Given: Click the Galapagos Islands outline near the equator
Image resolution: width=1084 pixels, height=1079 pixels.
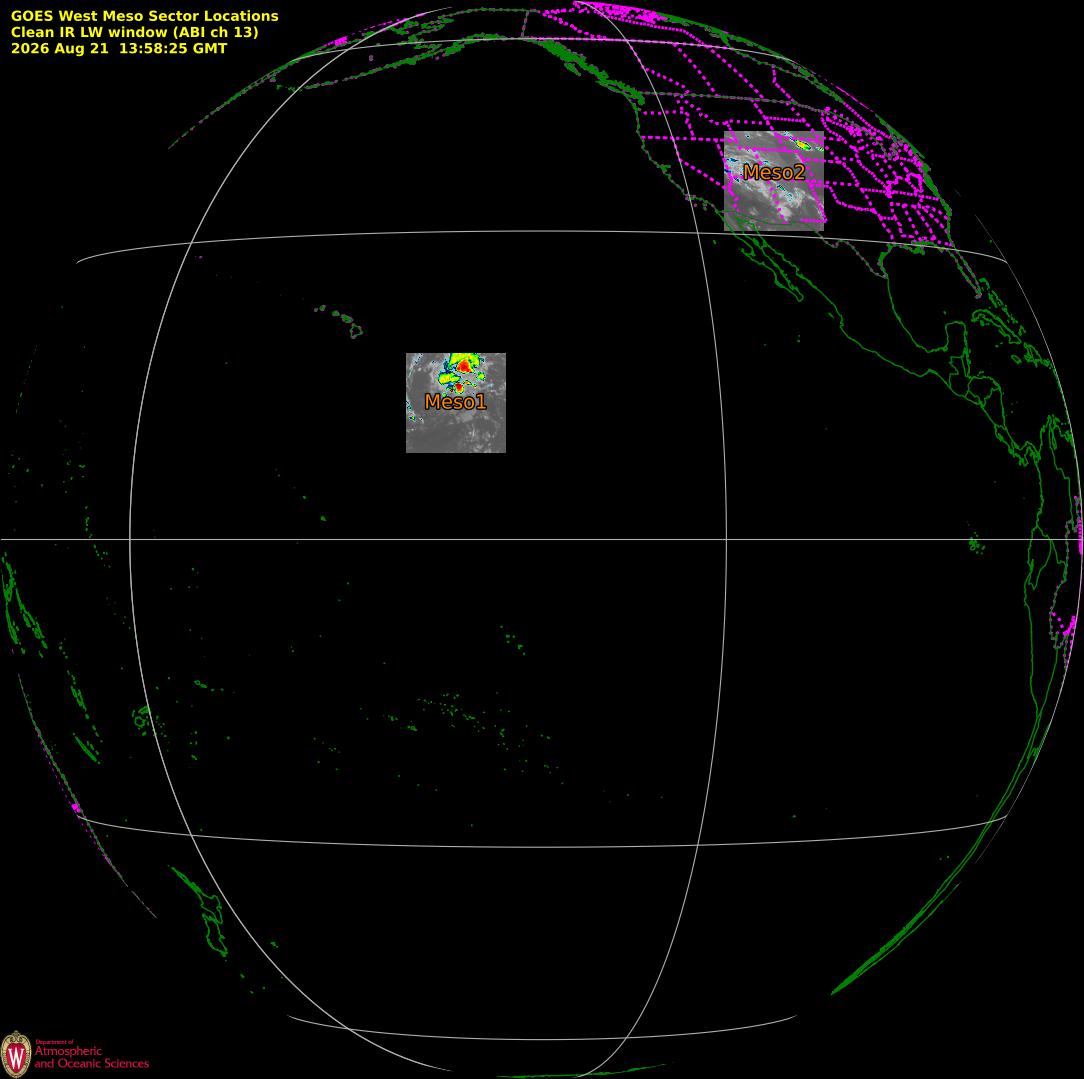Looking at the screenshot, I should point(976,544).
